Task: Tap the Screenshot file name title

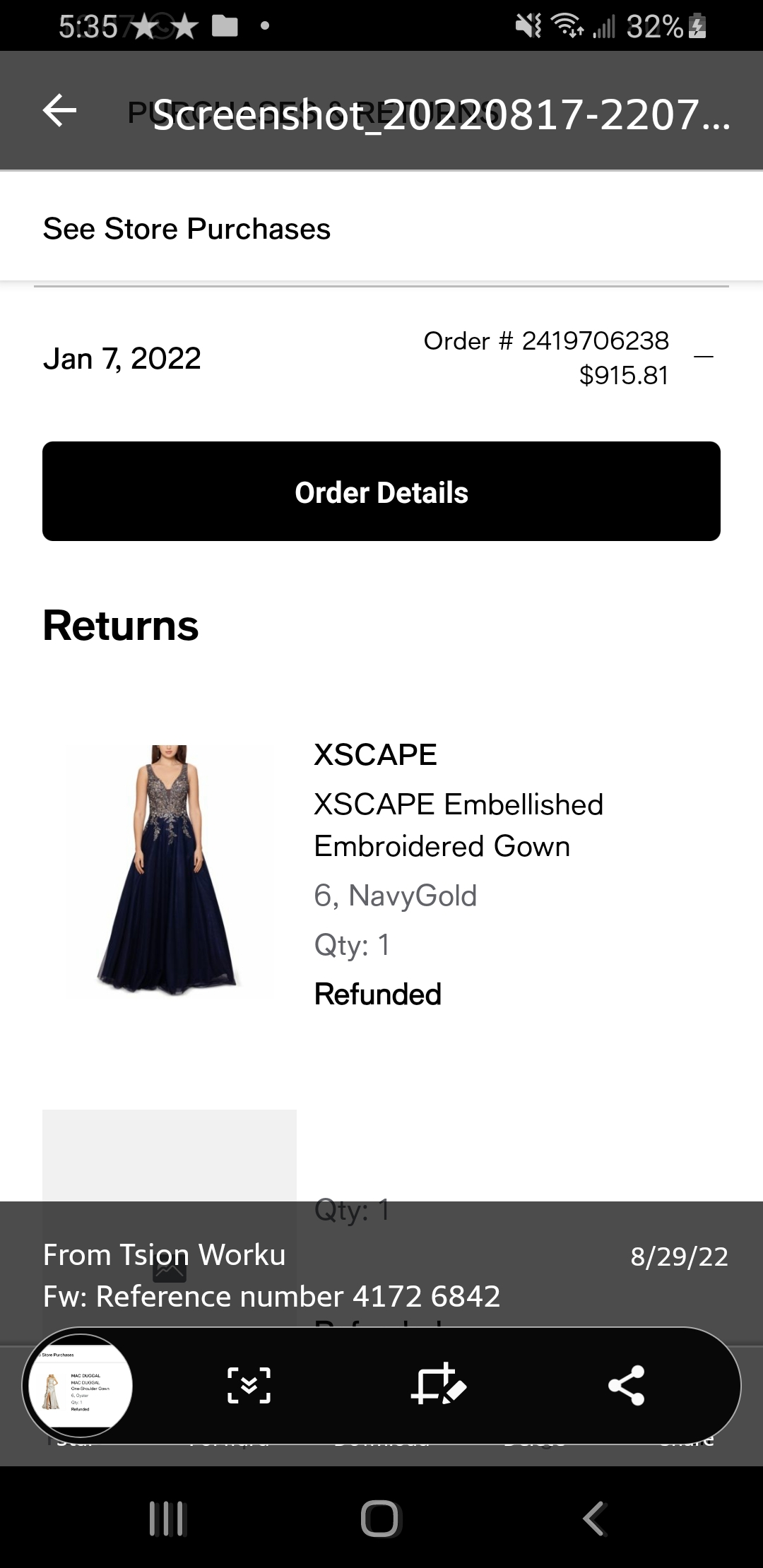Action: (441, 114)
